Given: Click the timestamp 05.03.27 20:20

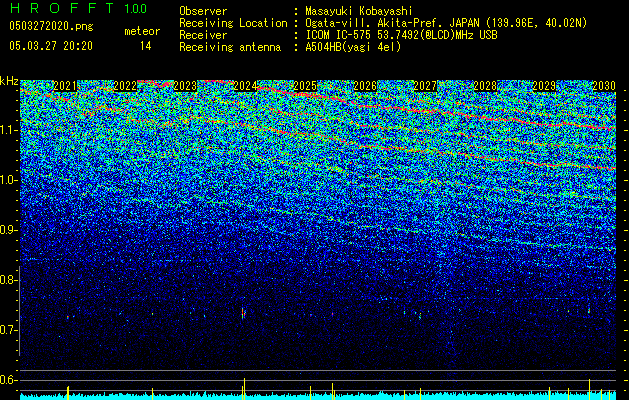Looking at the screenshot, I should [x=51, y=46].
